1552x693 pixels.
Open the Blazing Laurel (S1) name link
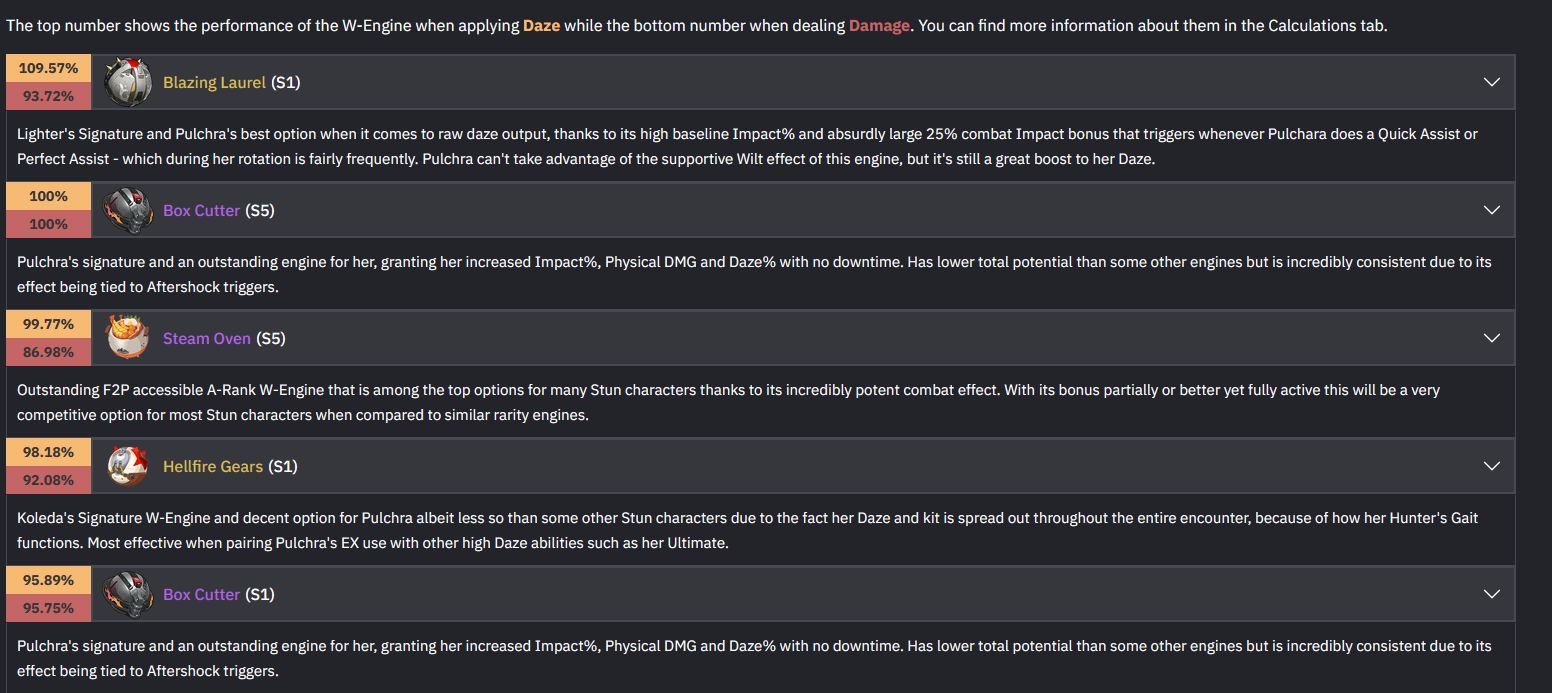pos(232,82)
